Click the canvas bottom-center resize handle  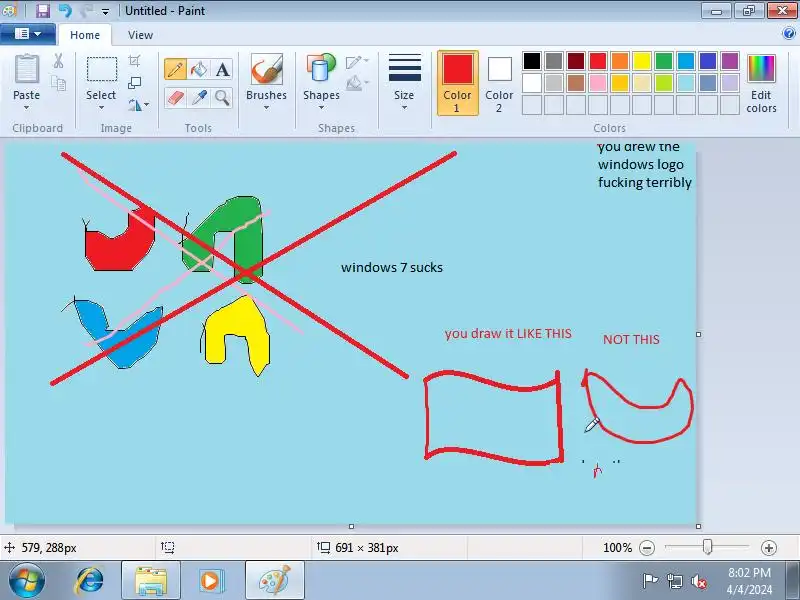pyautogui.click(x=351, y=526)
